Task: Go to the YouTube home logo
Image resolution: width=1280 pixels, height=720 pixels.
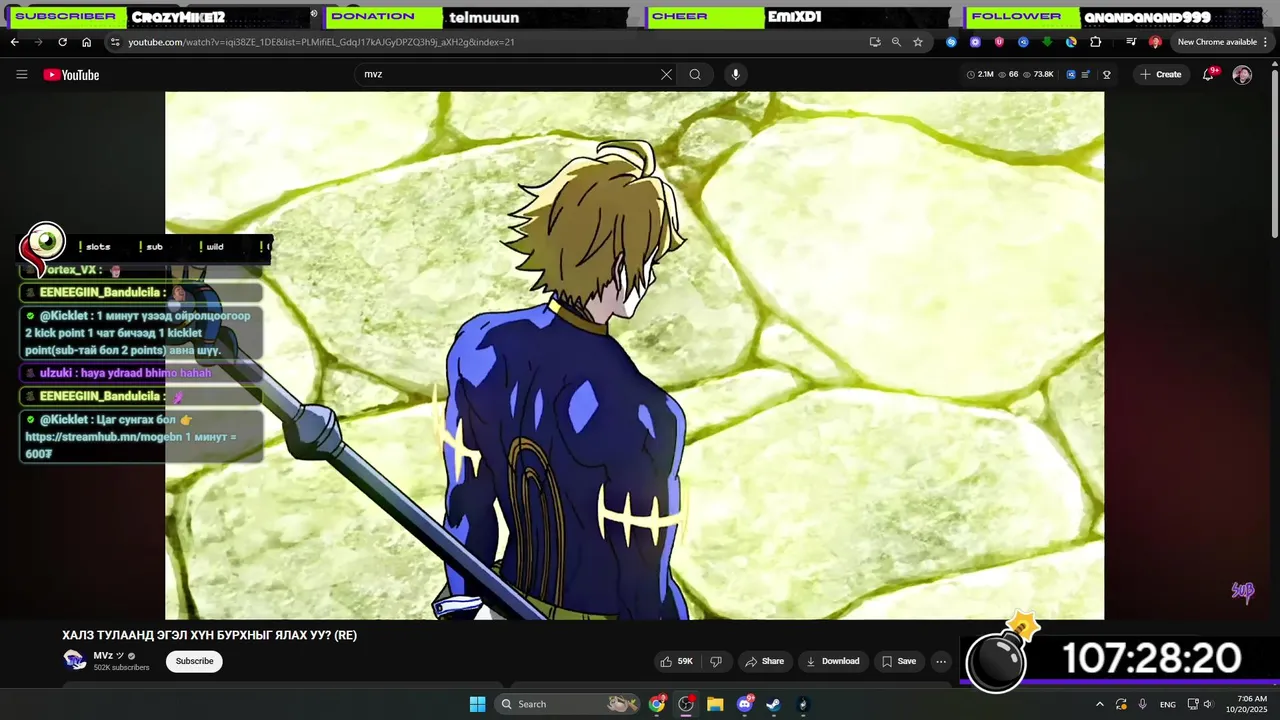Action: (71, 75)
